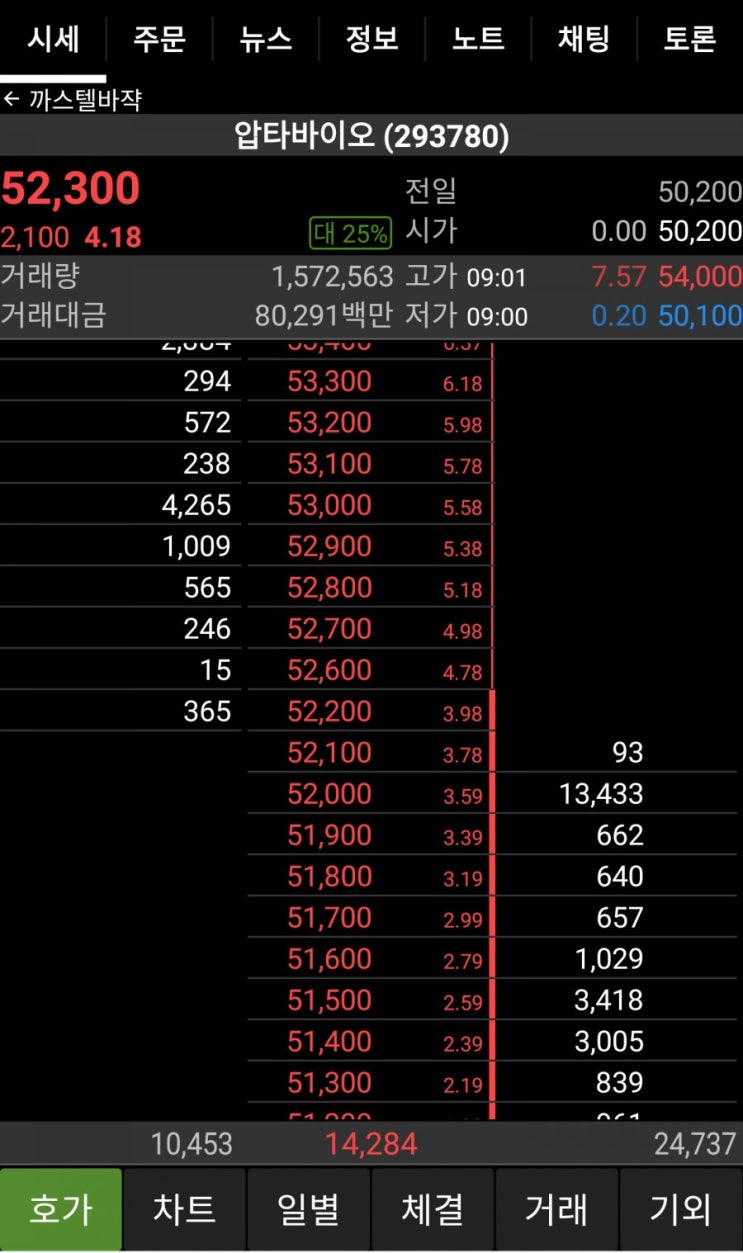743x1253 pixels.
Task: Tap the 저가 price 50,100
Action: [x=700, y=316]
